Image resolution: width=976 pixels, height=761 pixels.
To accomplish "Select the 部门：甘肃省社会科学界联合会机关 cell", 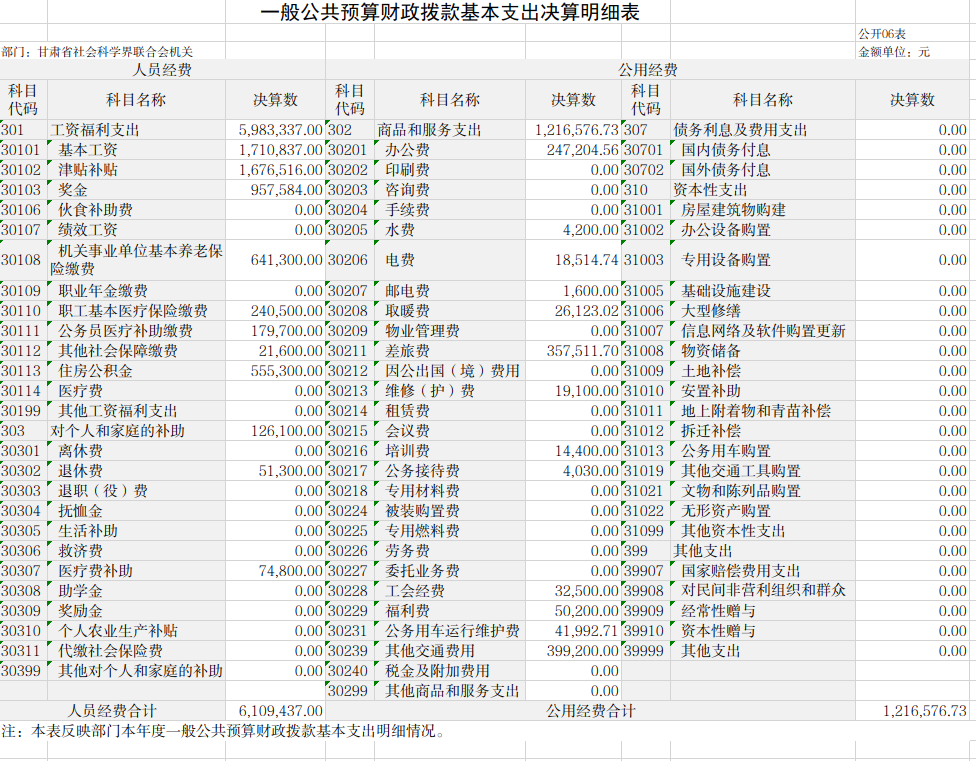I will [97, 52].
